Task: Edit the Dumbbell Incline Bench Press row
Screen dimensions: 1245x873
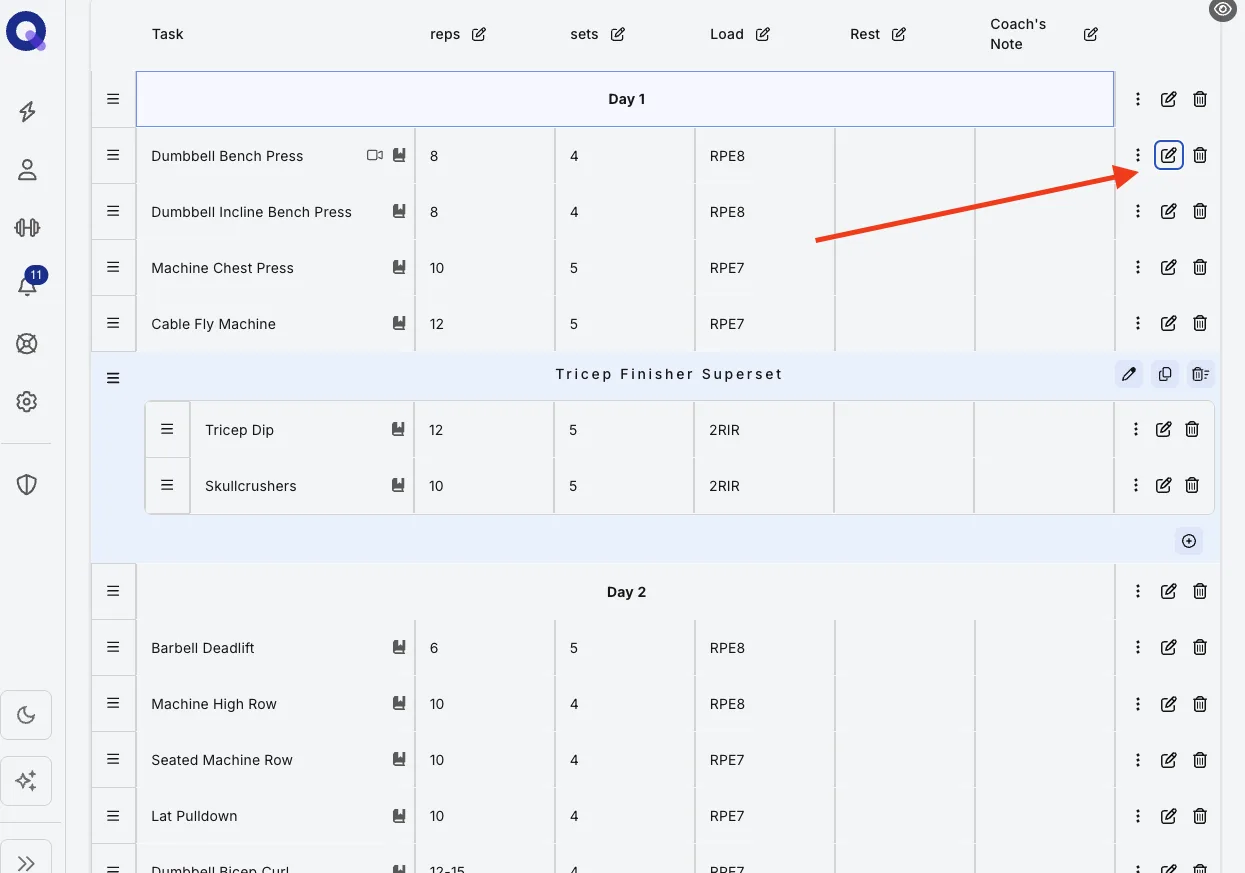Action: click(1168, 211)
